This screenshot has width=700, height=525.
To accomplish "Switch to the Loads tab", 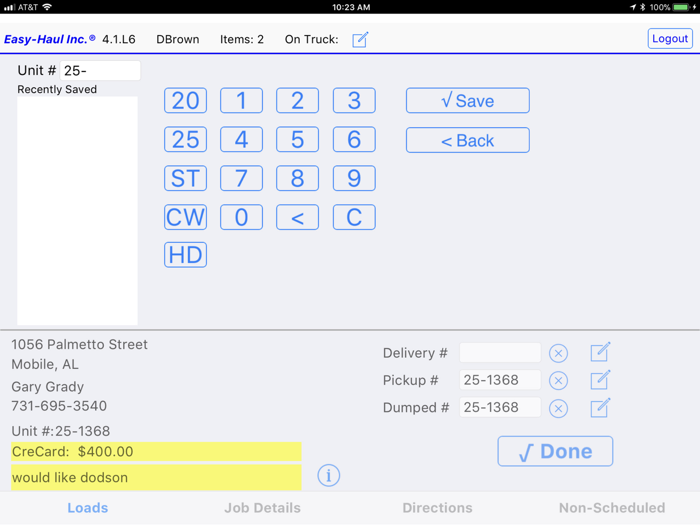I will point(88,508).
